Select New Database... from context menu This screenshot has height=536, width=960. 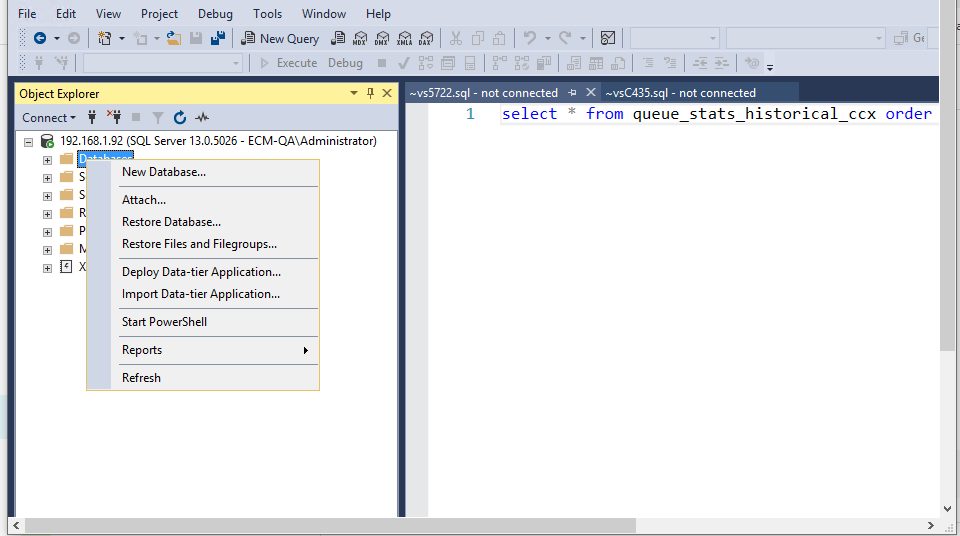click(x=164, y=172)
